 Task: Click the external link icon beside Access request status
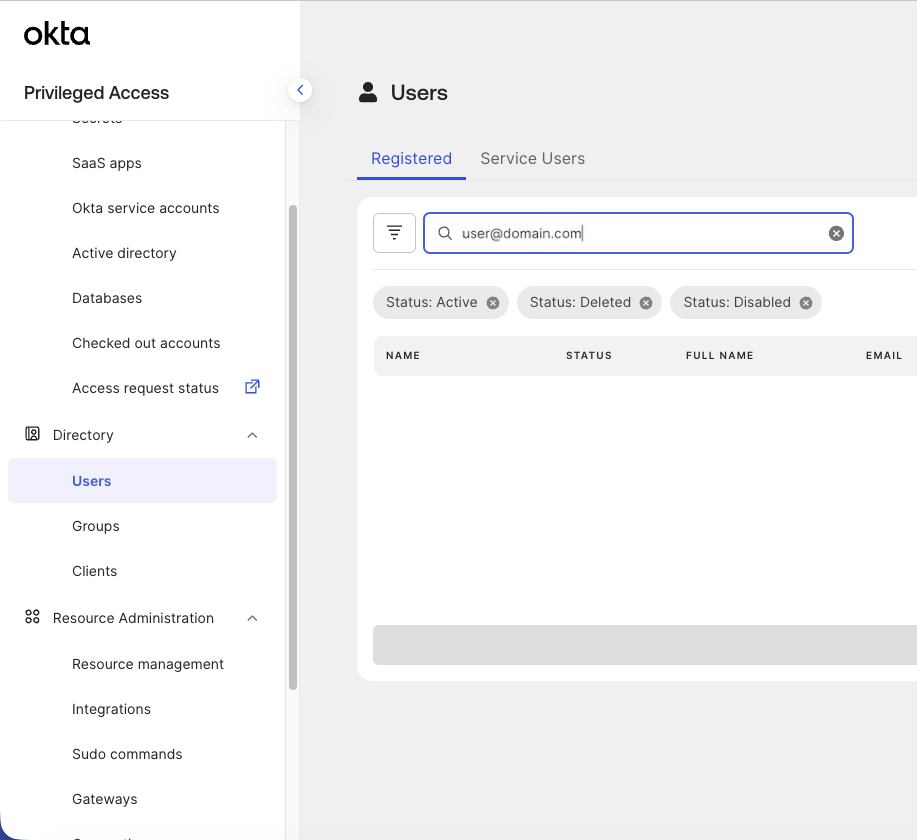[x=252, y=387]
